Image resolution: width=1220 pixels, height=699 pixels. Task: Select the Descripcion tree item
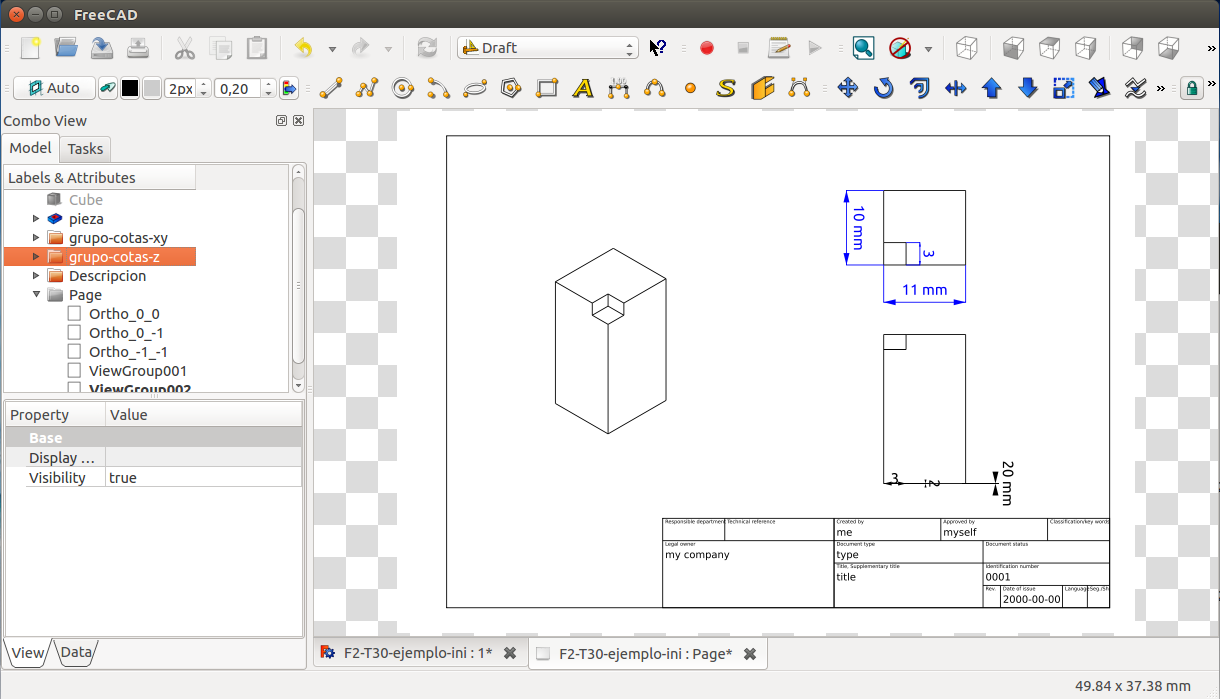click(107, 276)
